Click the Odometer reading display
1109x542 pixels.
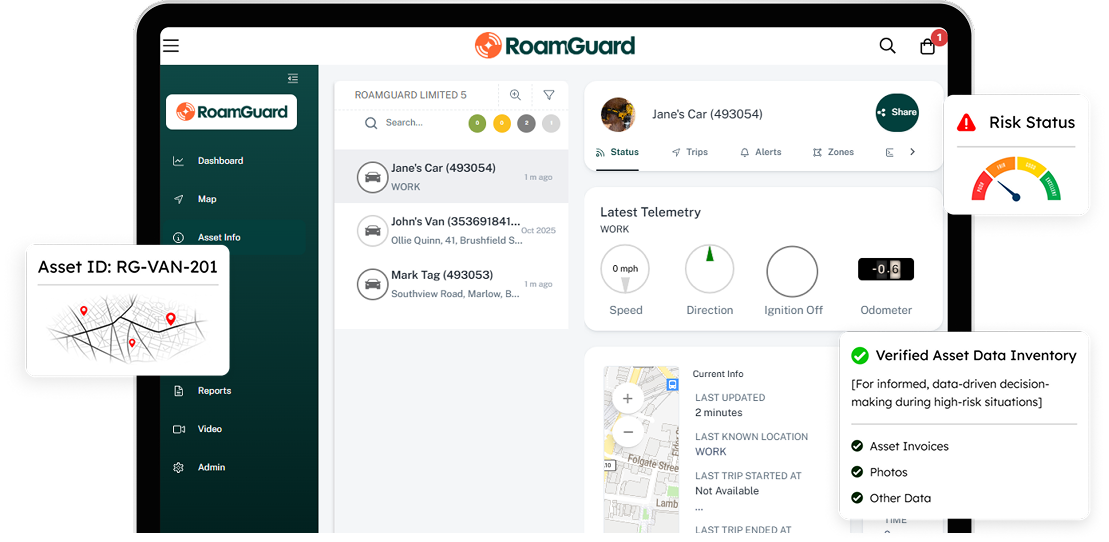click(886, 269)
